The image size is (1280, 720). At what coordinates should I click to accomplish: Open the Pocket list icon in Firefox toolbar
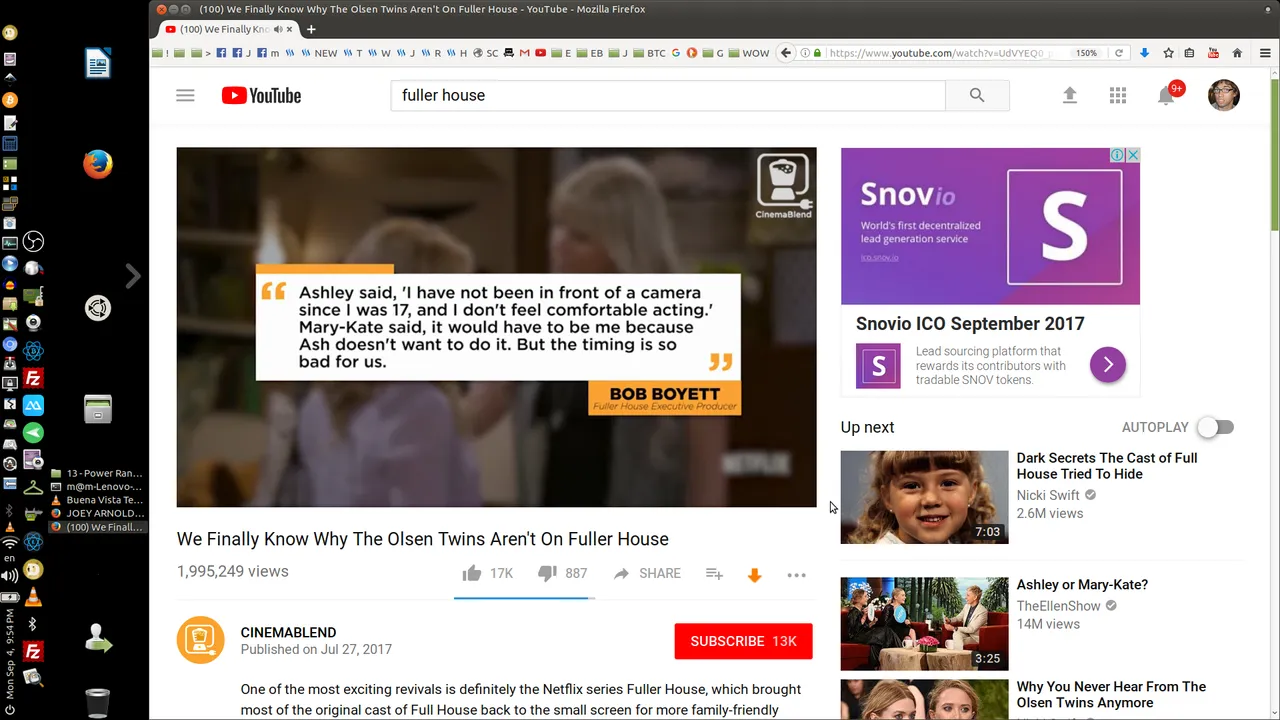pyautogui.click(x=1189, y=53)
